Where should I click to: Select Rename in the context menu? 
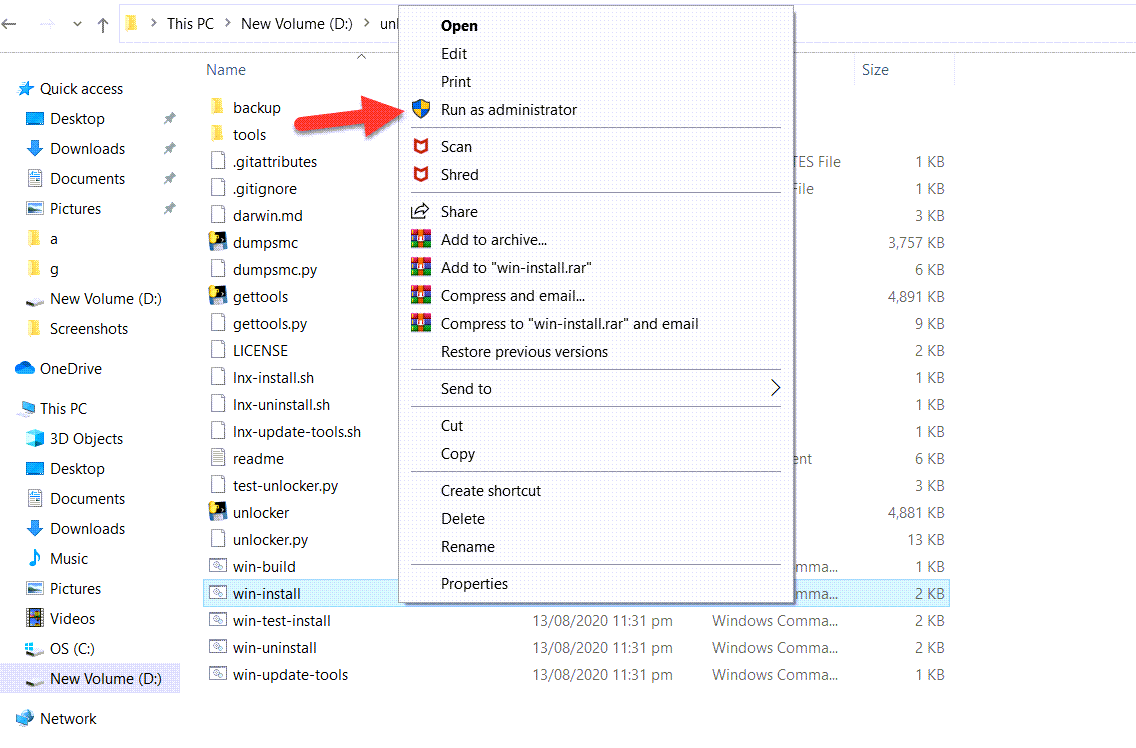(x=467, y=547)
